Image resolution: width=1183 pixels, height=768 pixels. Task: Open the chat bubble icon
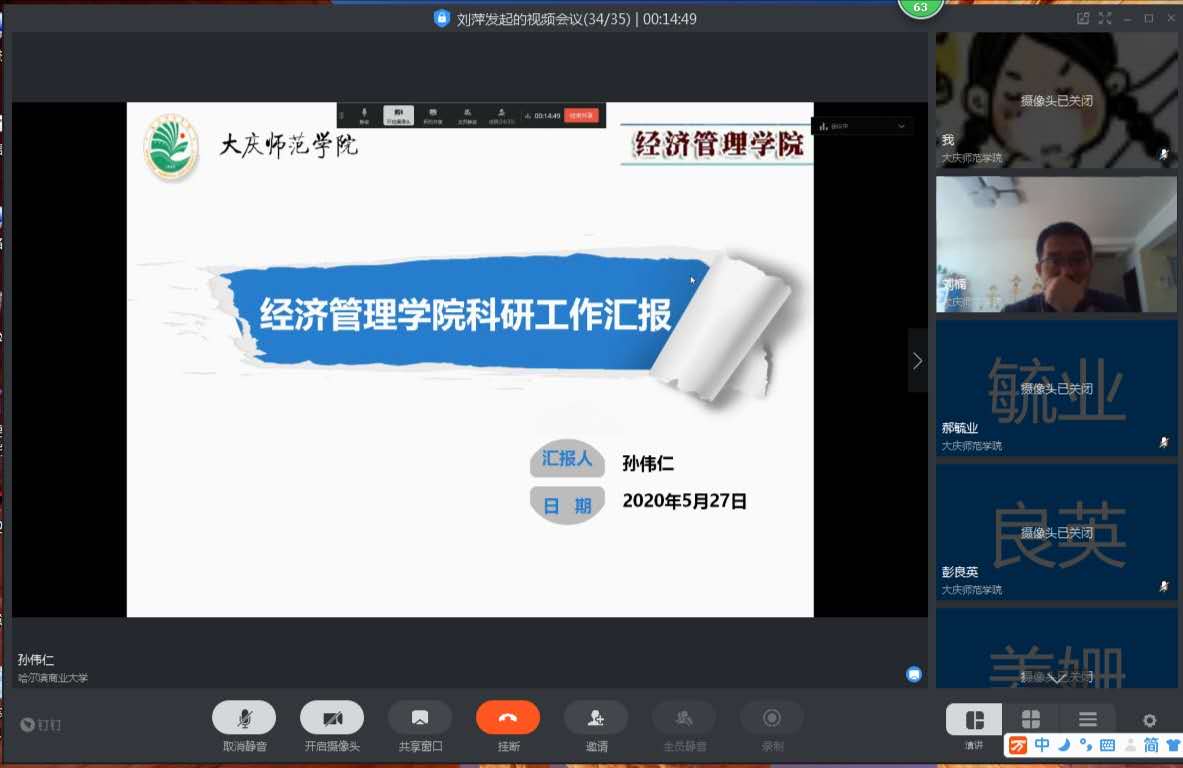coord(914,674)
